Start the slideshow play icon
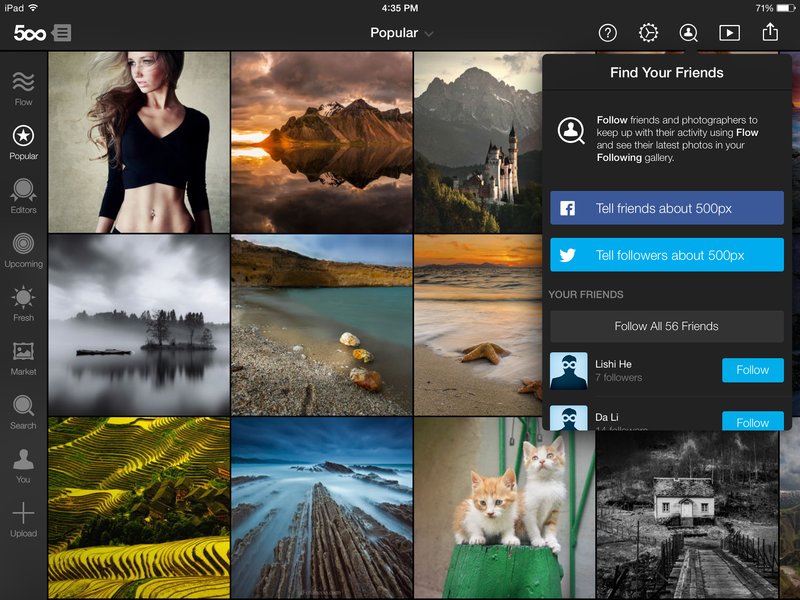 (x=730, y=33)
